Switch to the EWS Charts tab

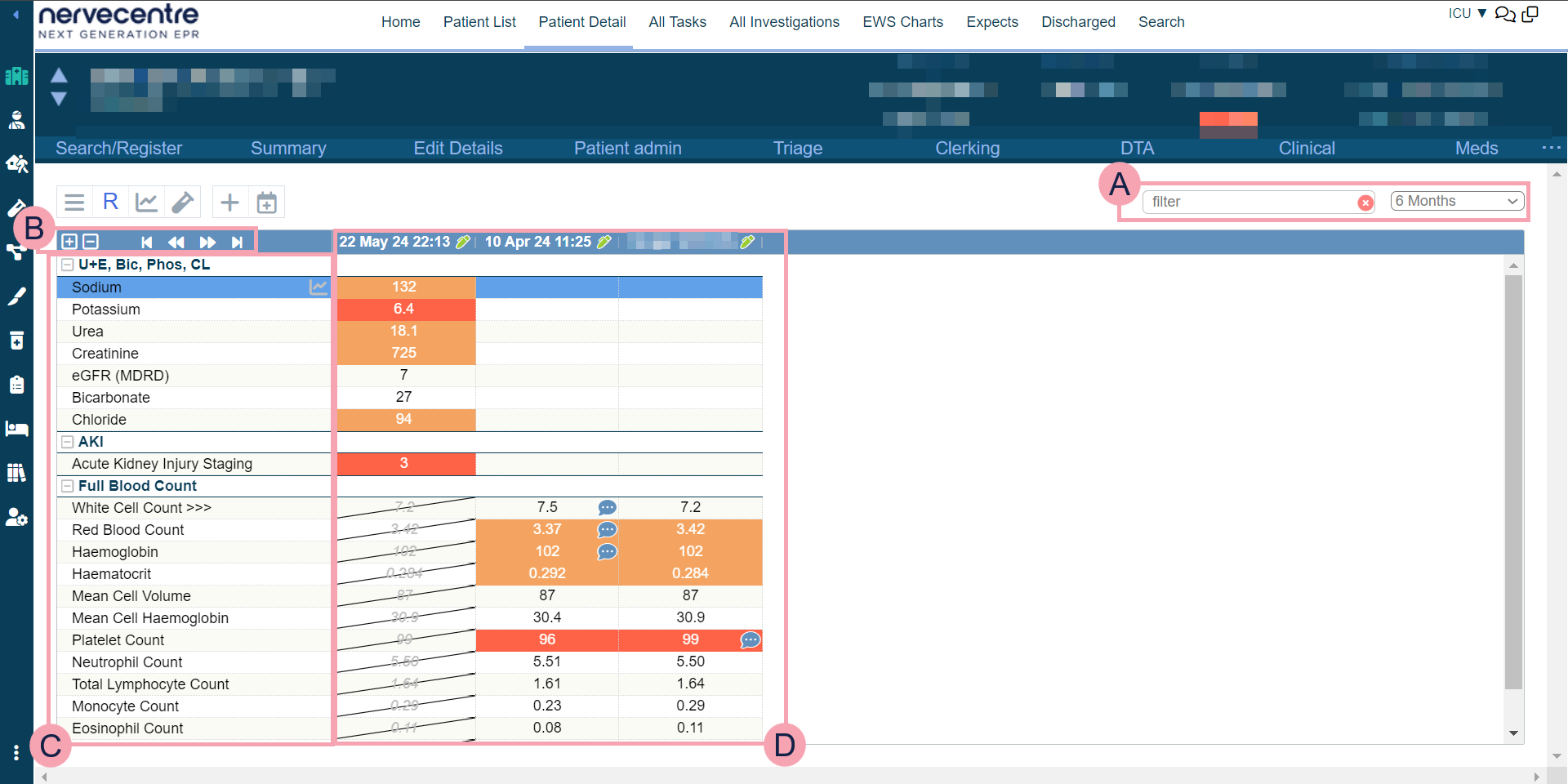[902, 22]
